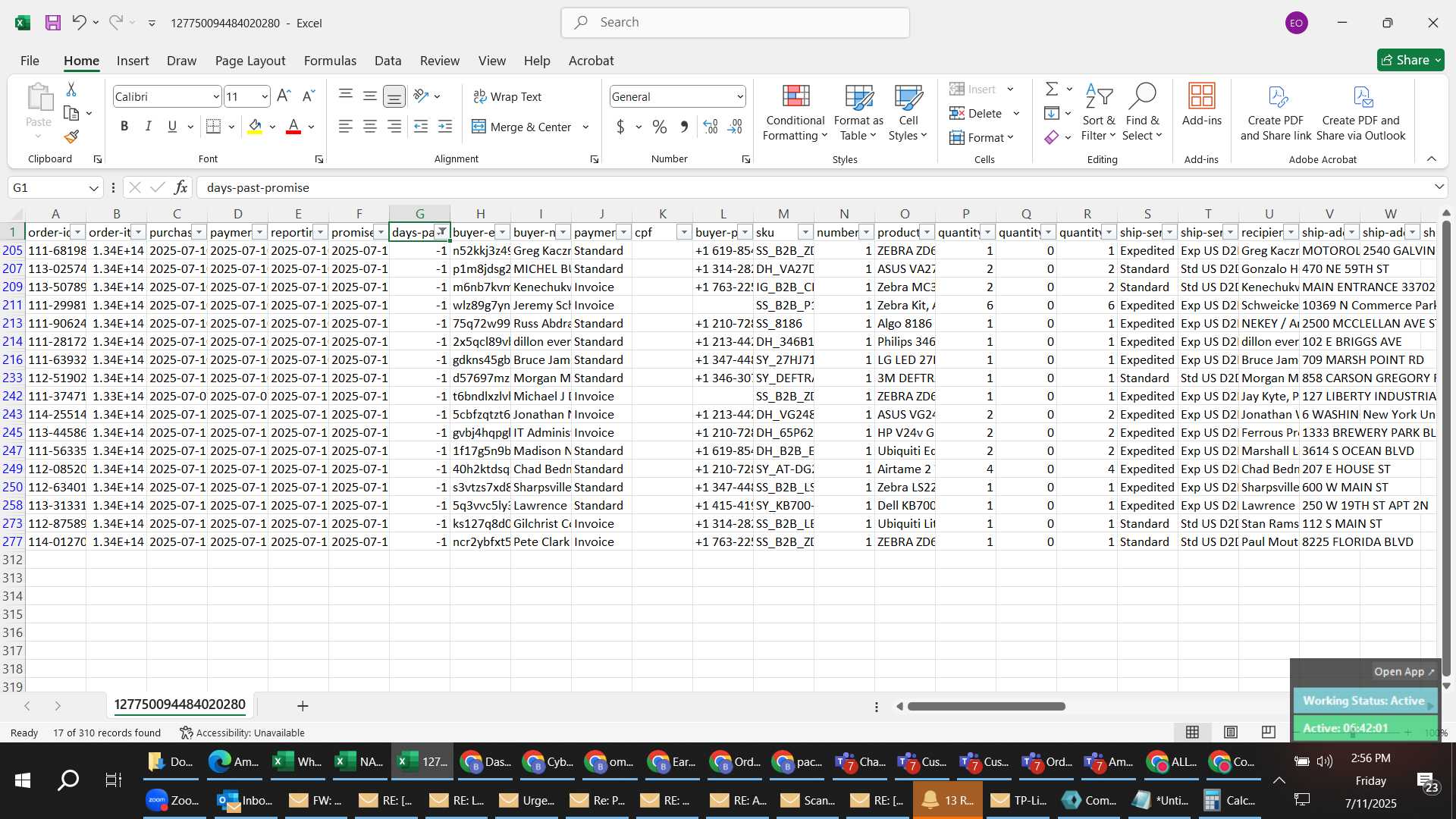The width and height of the screenshot is (1456, 819).
Task: Open the Conditional Formatting dropdown
Action: [x=795, y=112]
